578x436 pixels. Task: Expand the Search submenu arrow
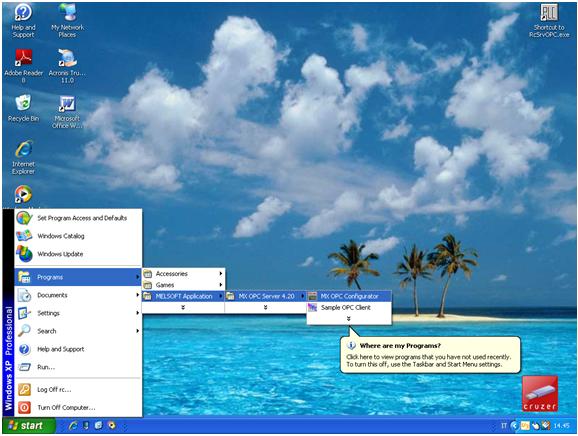pos(137,331)
